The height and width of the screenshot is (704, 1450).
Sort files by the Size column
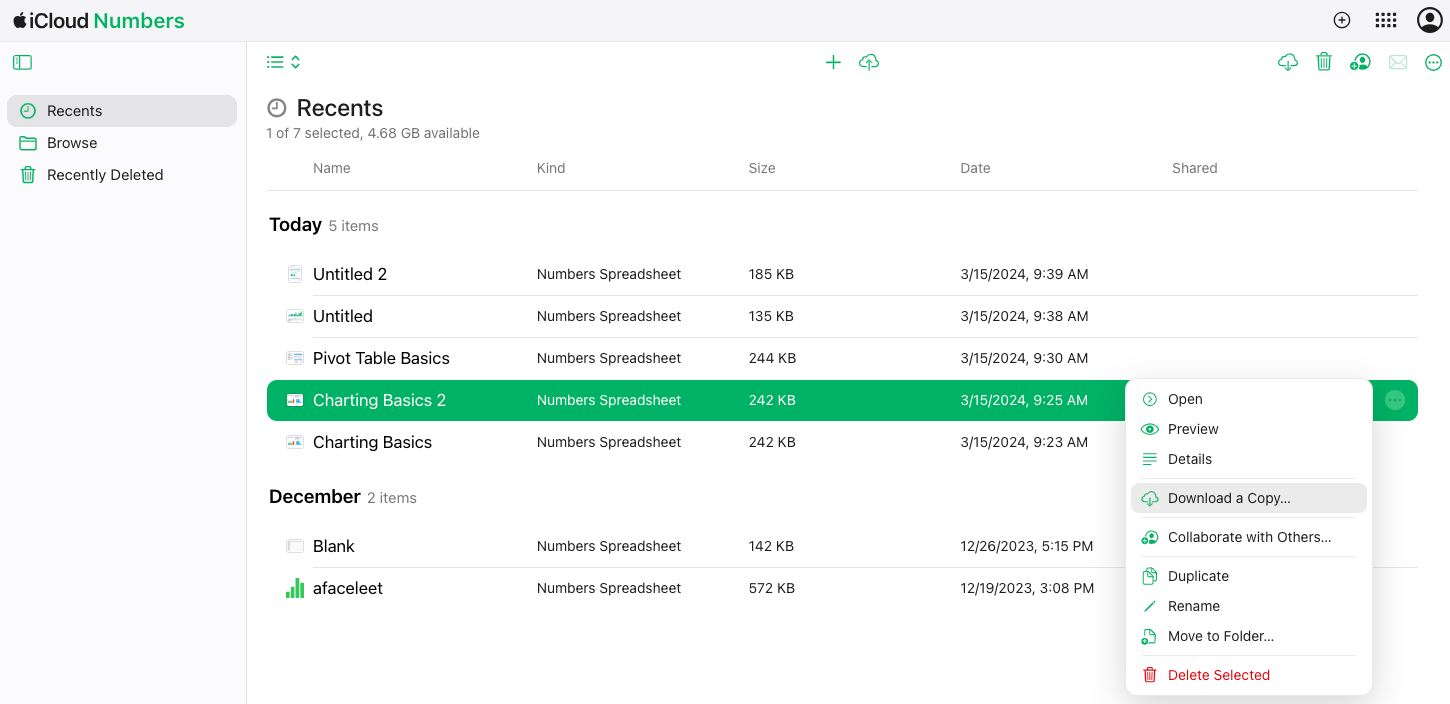762,168
